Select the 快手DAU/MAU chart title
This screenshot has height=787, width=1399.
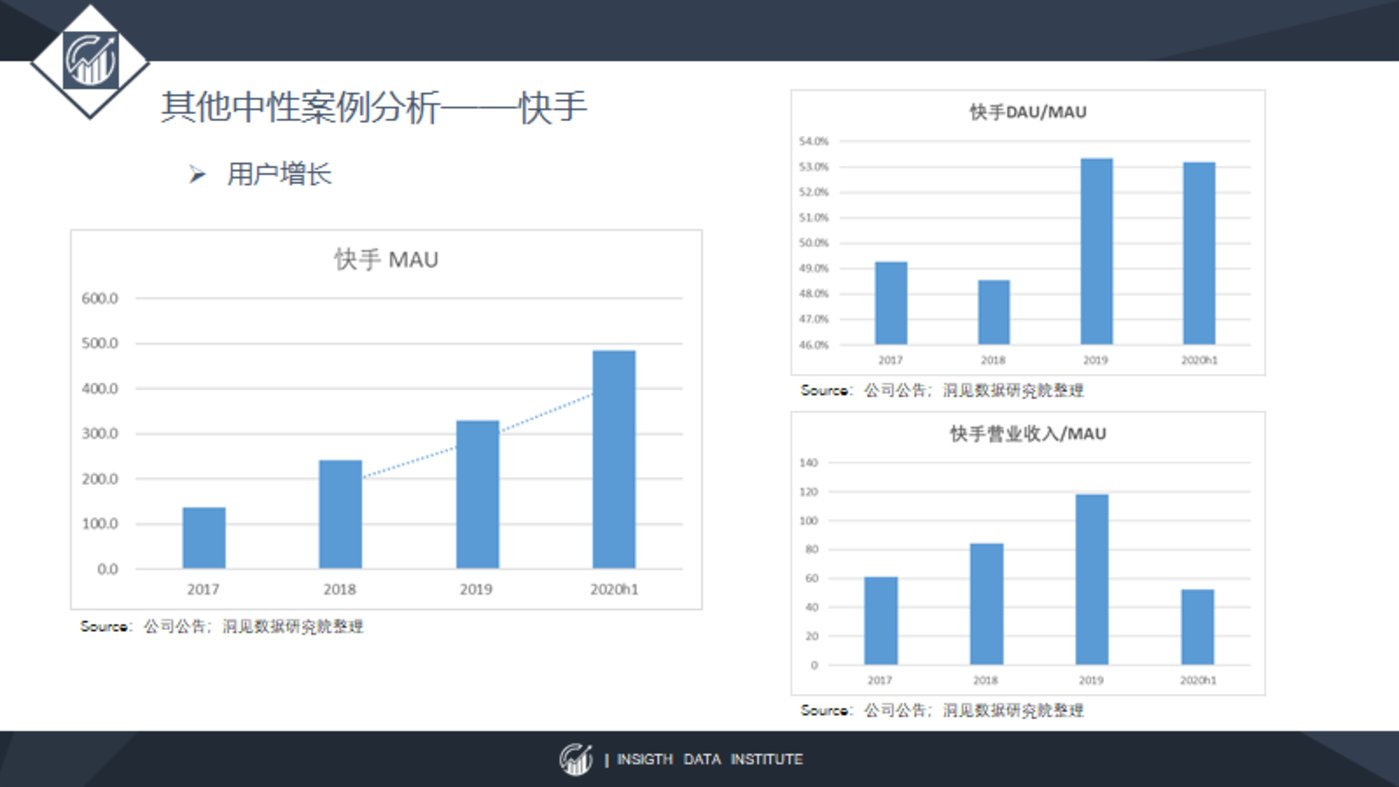coord(1027,112)
